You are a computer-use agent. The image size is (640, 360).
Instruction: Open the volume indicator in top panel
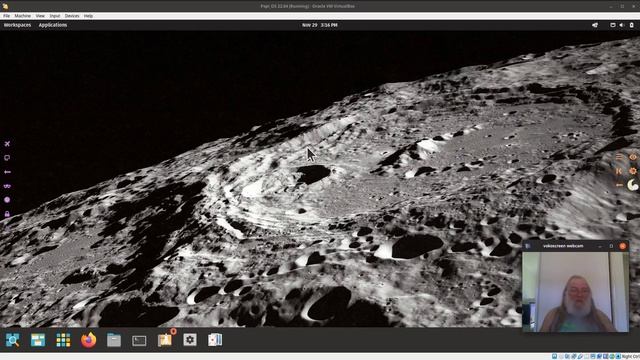pos(621,25)
